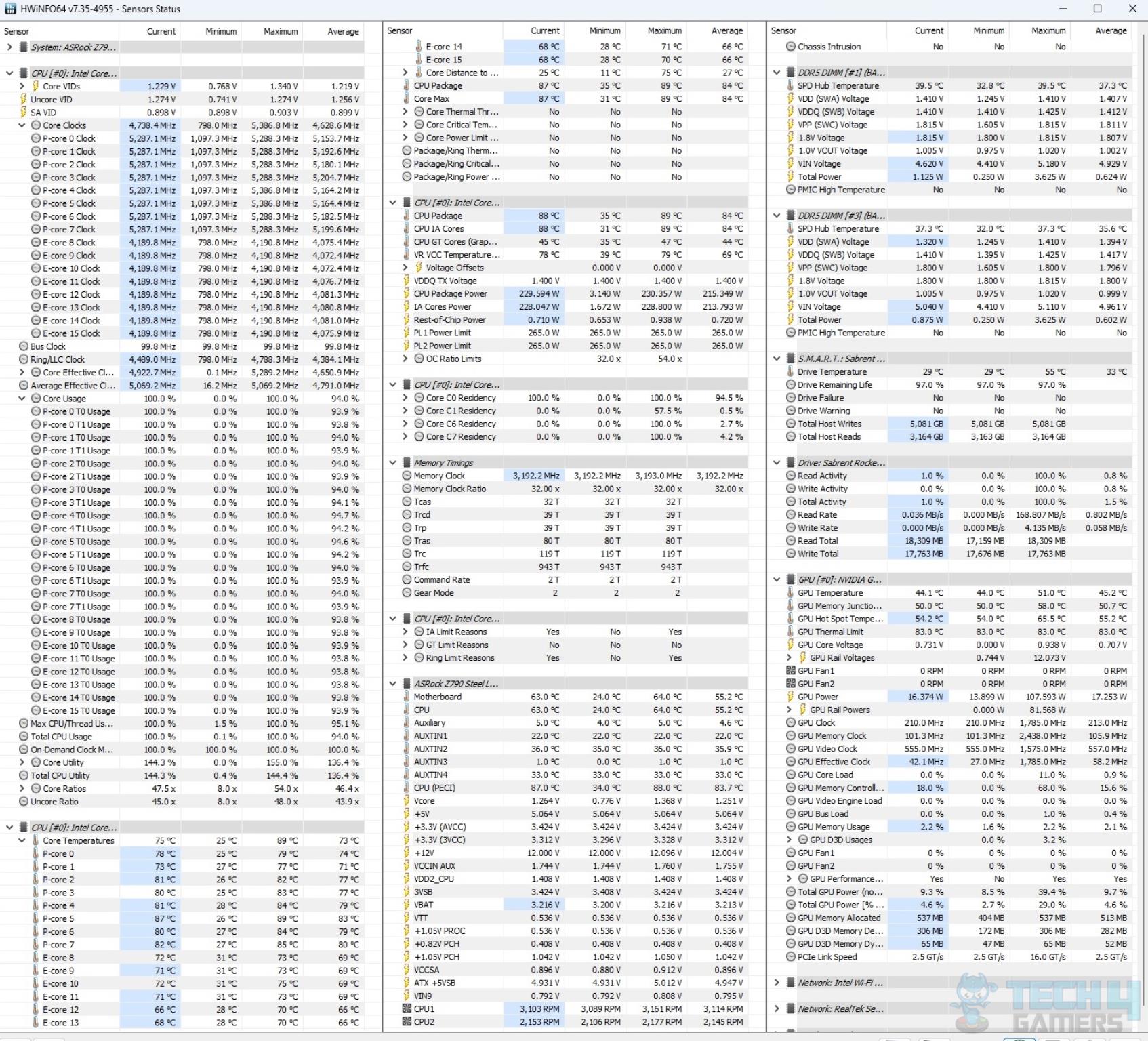Click clock icon beside P-core 0 Clock
This screenshot has height=1041, width=1148.
36,138
